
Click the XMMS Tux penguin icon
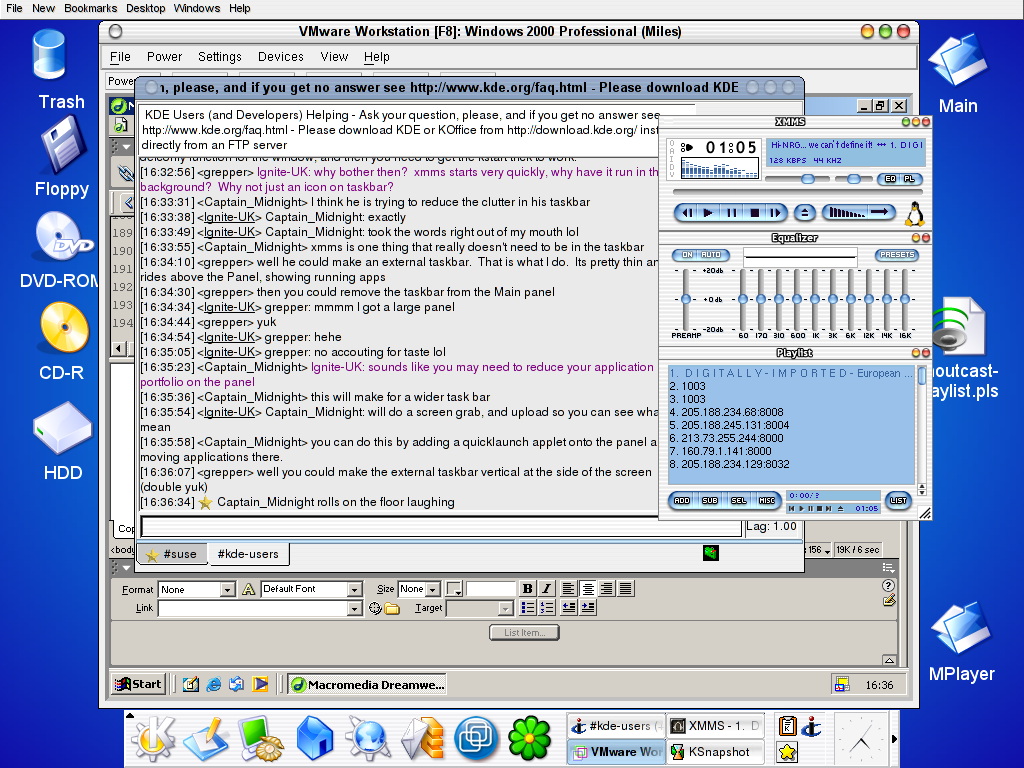click(x=915, y=214)
